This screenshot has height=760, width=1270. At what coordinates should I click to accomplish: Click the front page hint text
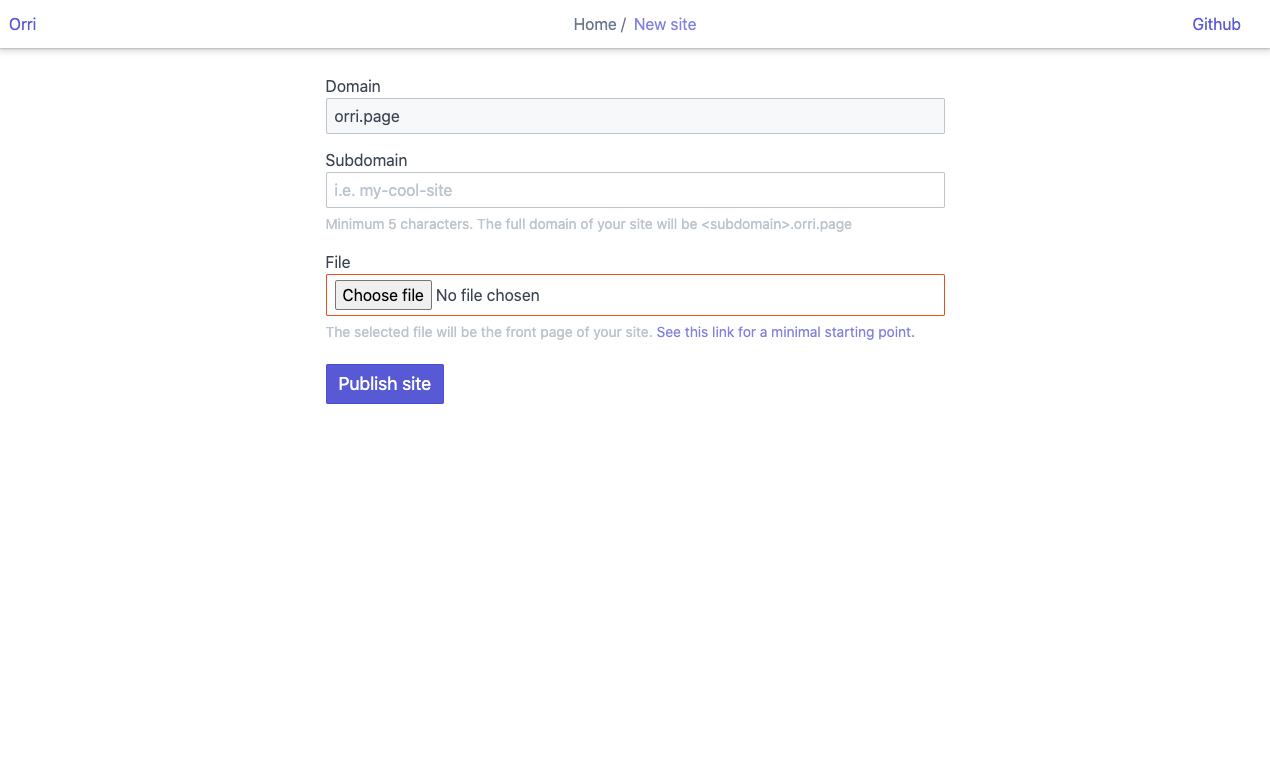coord(488,332)
